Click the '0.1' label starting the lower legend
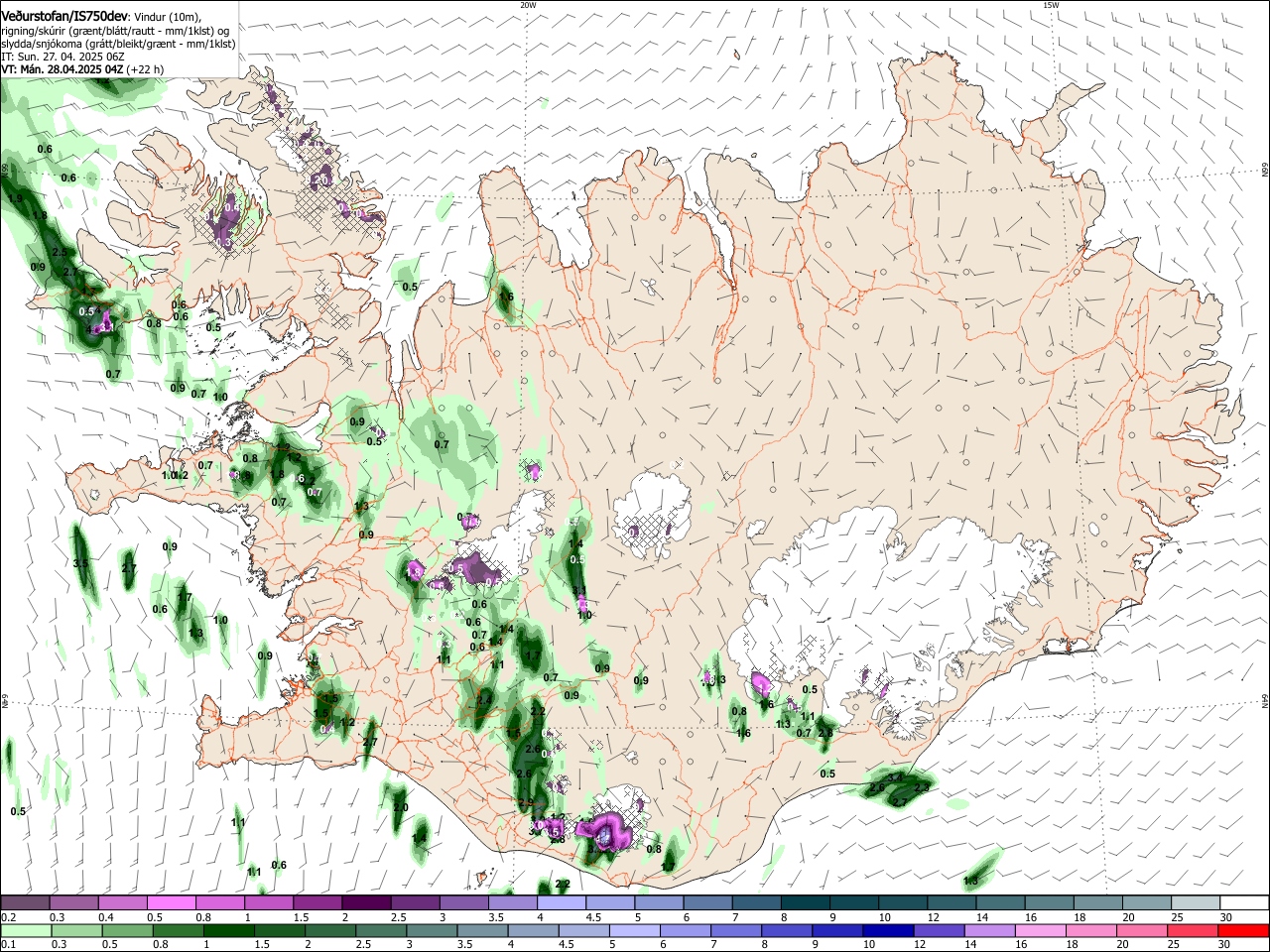 (x=8, y=945)
